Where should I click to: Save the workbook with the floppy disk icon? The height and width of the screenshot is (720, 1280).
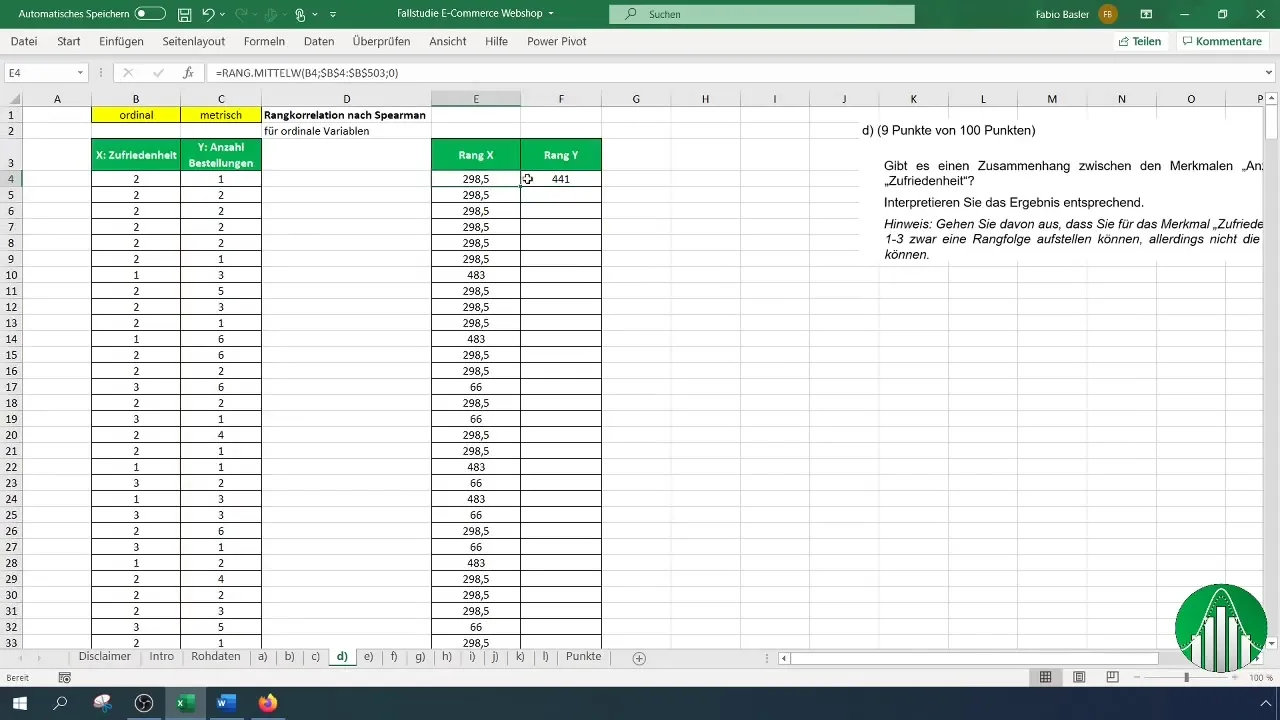tap(184, 14)
